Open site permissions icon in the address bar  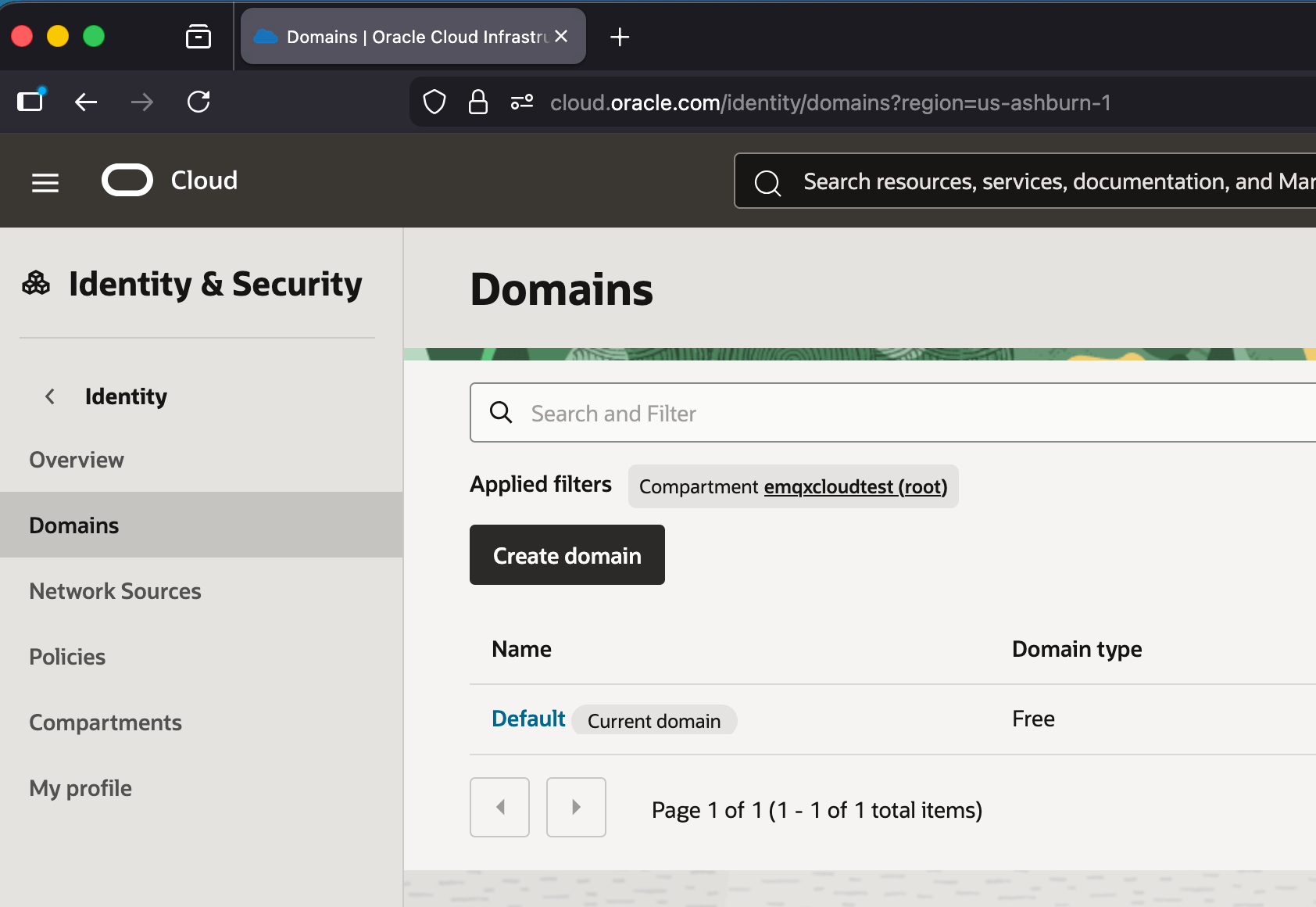tap(522, 102)
